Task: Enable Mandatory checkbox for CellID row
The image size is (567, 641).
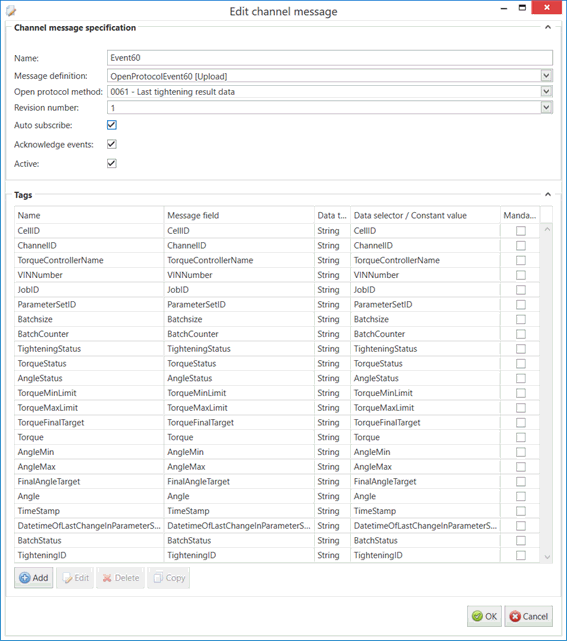Action: (x=521, y=231)
